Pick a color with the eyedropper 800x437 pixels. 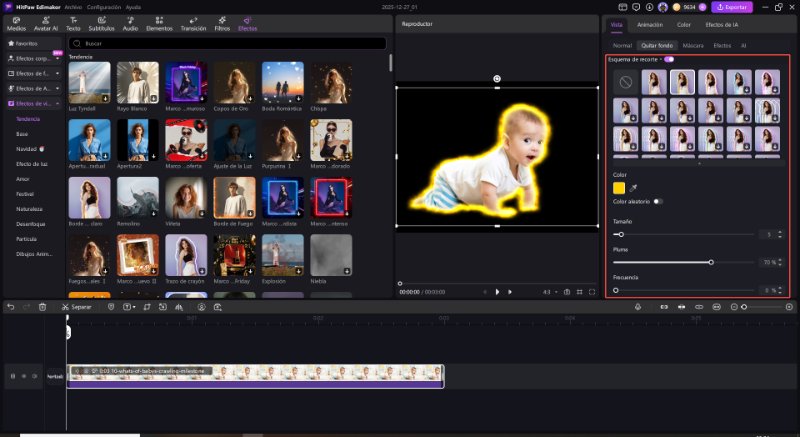(x=633, y=188)
